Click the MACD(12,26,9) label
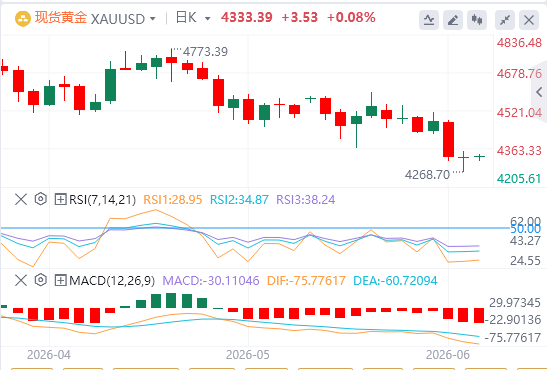Screen dimensions: 547x370 coord(112,280)
